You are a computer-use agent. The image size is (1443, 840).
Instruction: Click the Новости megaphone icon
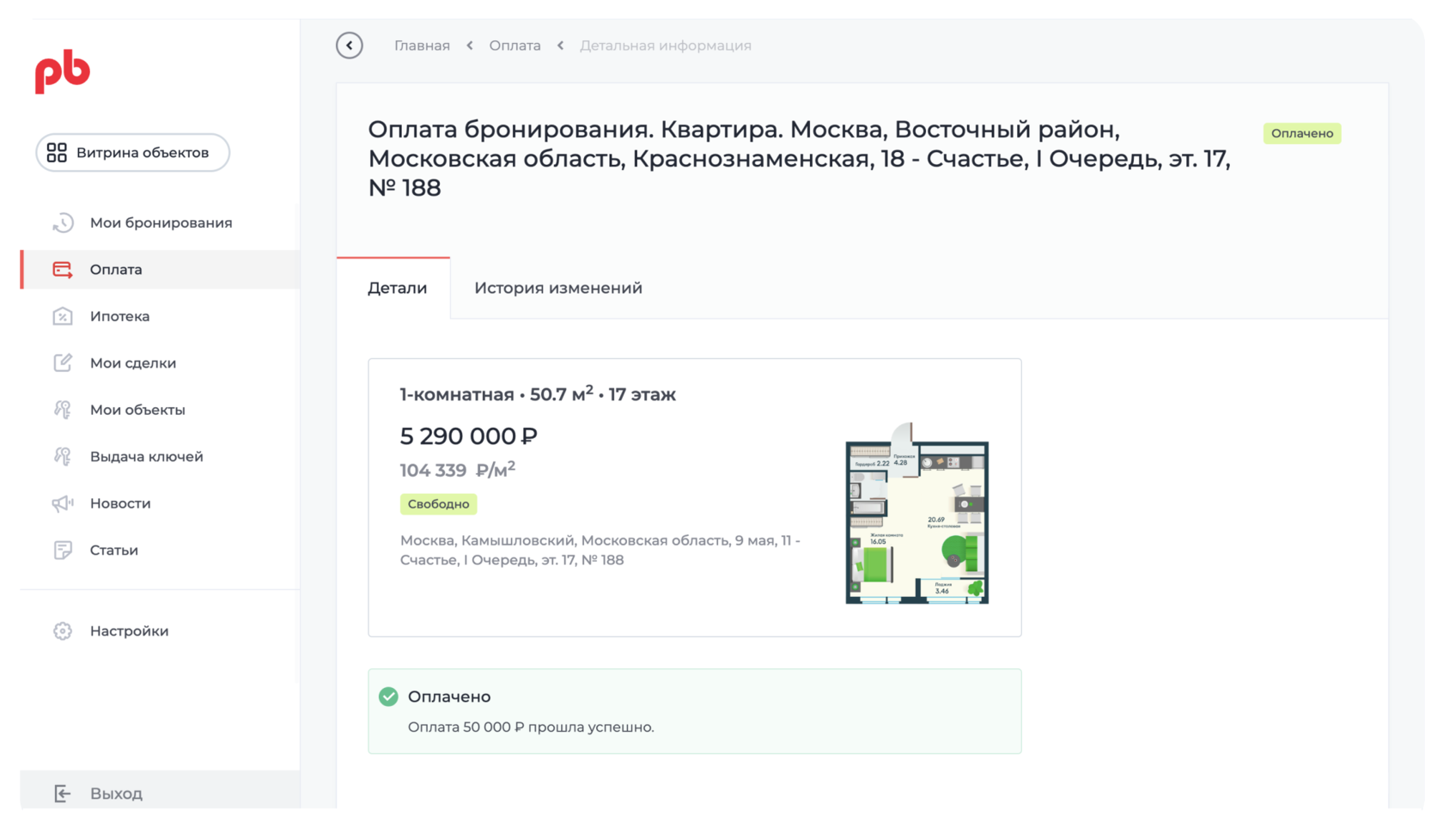click(x=62, y=503)
